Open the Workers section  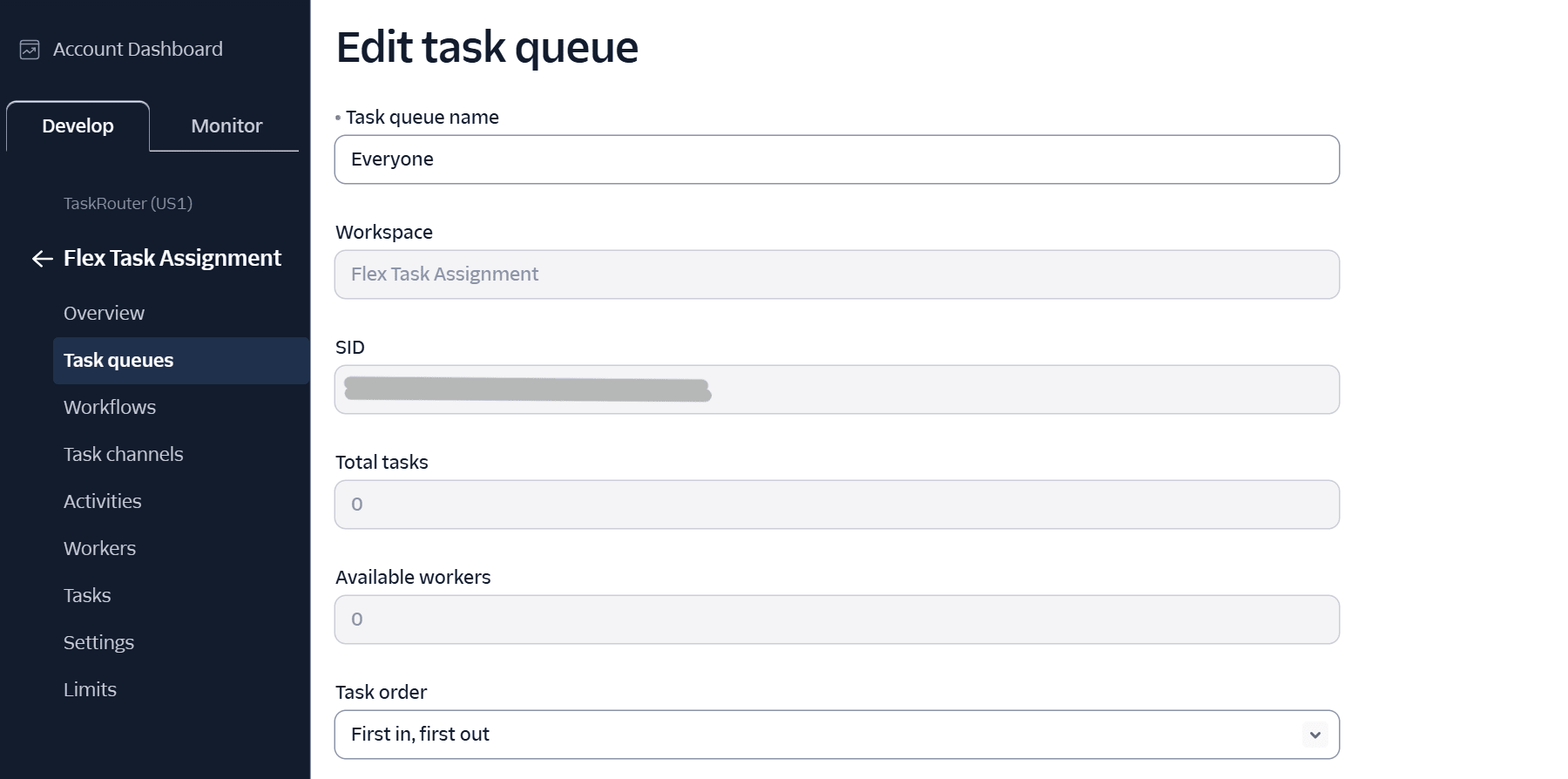pos(99,548)
